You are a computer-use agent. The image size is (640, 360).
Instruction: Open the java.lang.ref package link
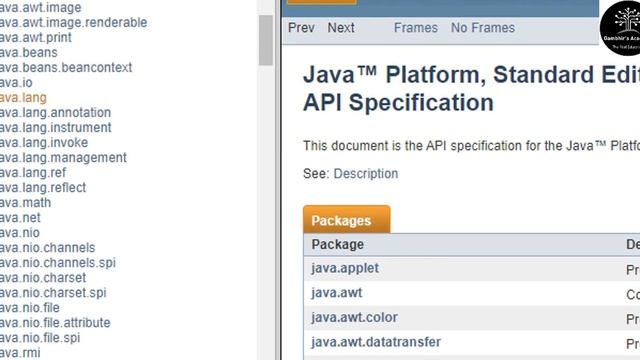[33, 173]
